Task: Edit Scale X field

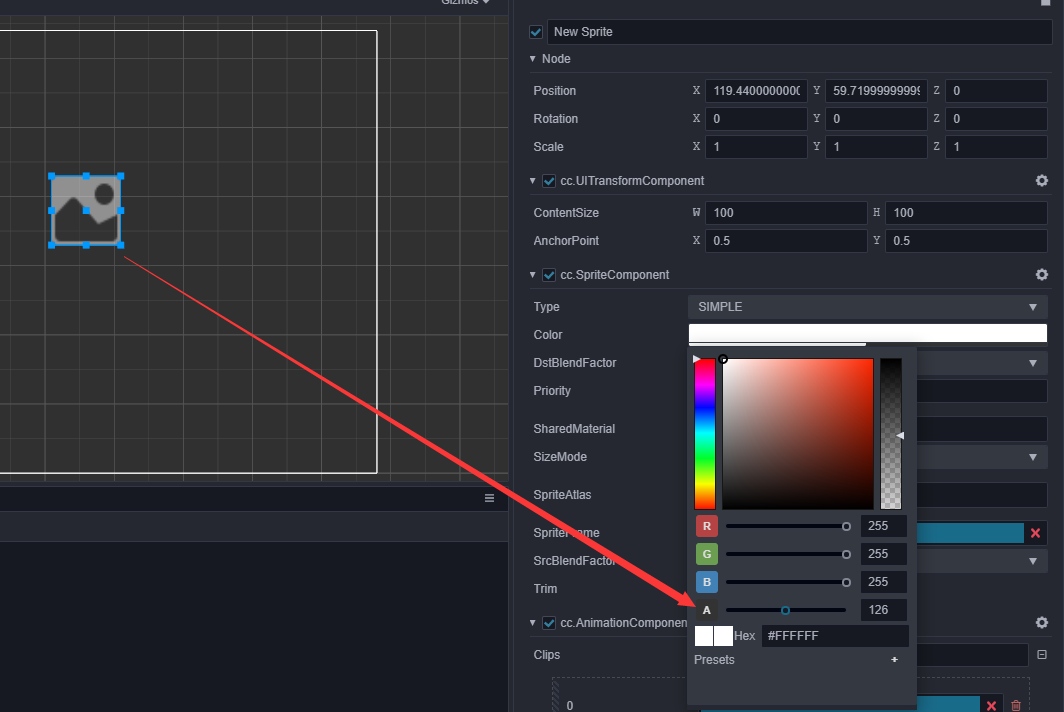Action: point(756,147)
